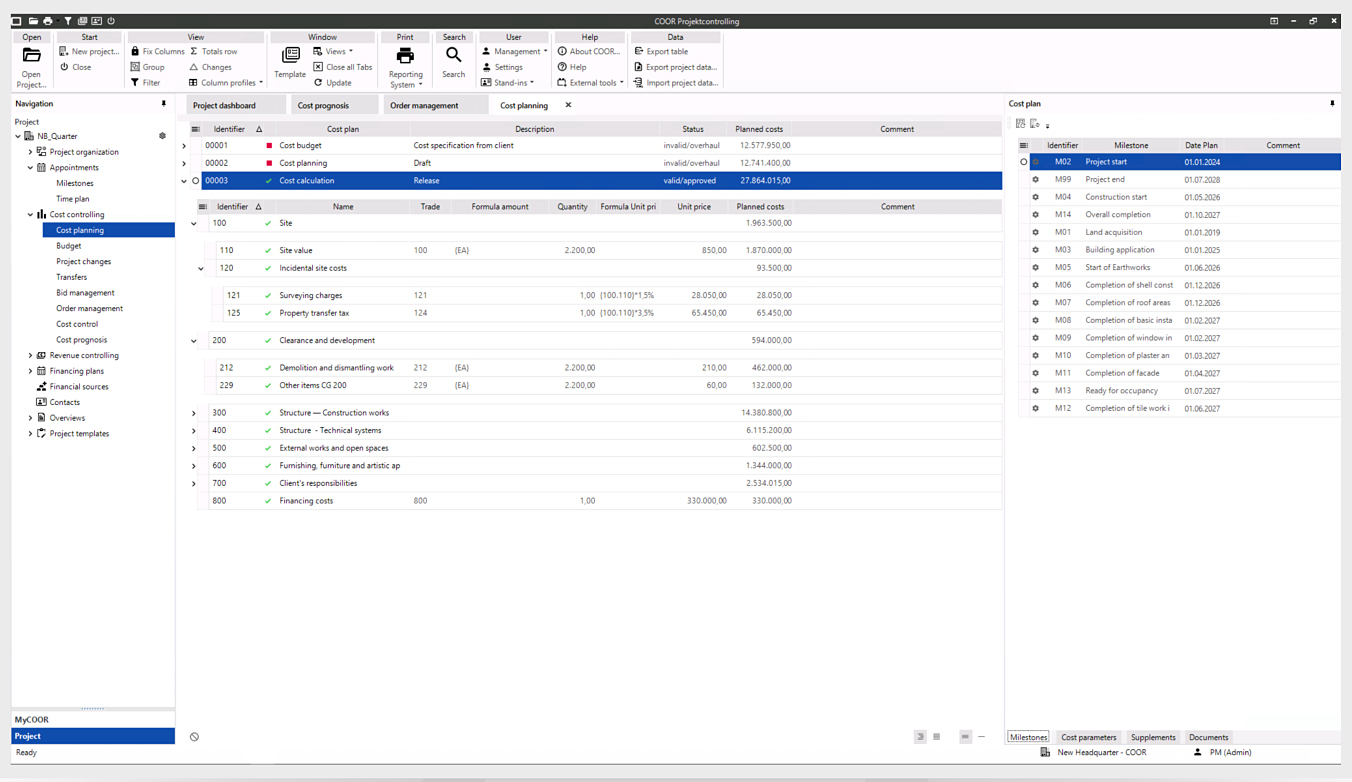Select the Fix Columns tool in View group

[160, 51]
